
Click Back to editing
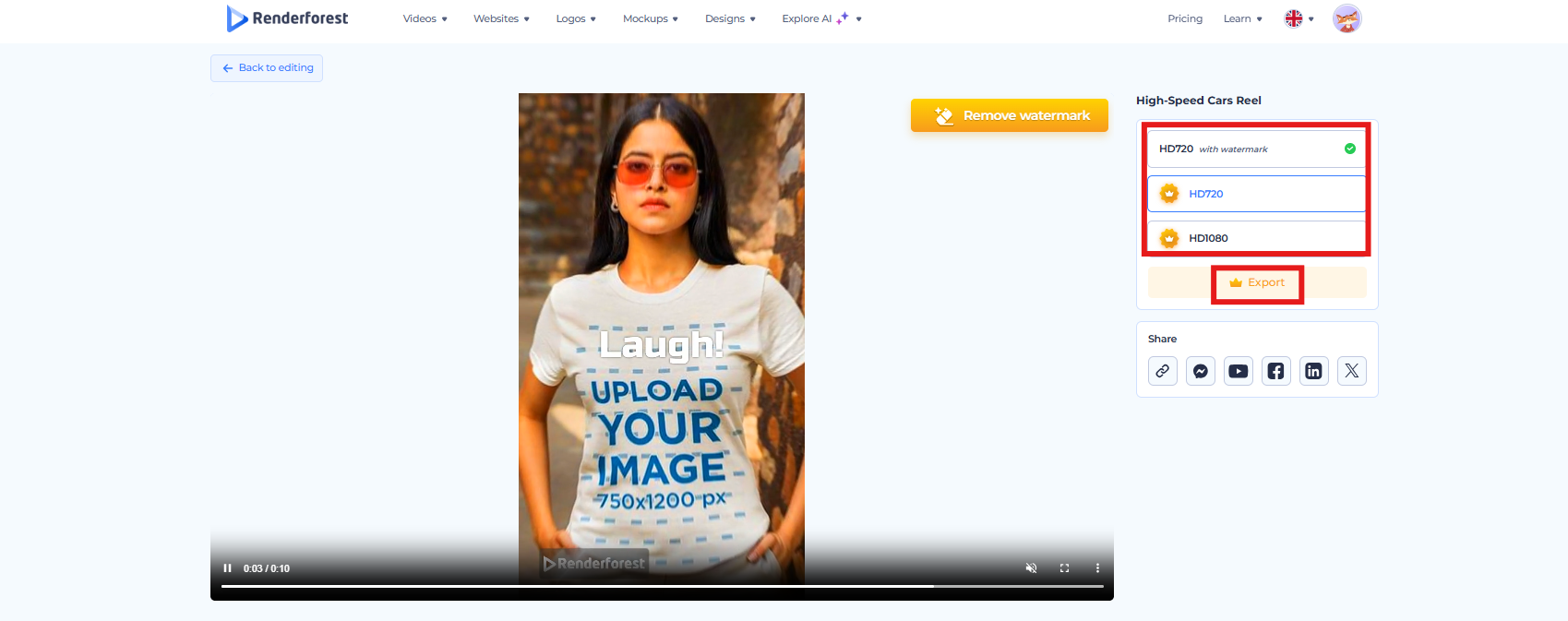pos(267,68)
